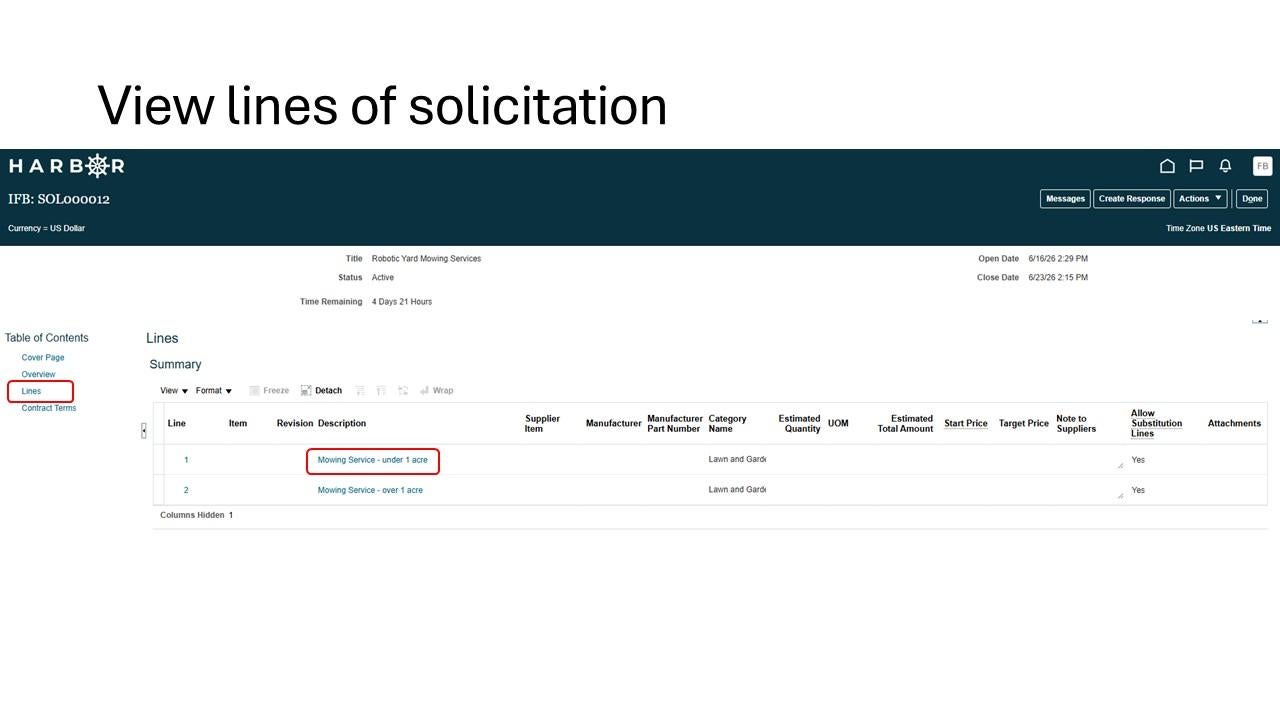Viewport: 1280px width, 720px height.
Task: Open Contract Terms in Table of Contents
Action: pyautogui.click(x=49, y=408)
